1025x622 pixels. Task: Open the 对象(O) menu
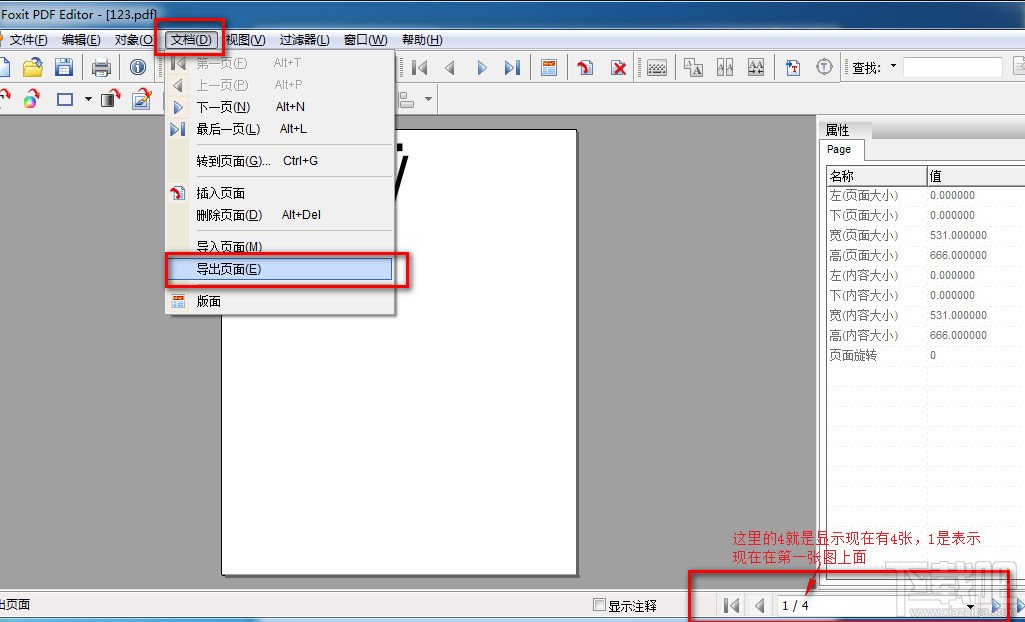pyautogui.click(x=134, y=40)
